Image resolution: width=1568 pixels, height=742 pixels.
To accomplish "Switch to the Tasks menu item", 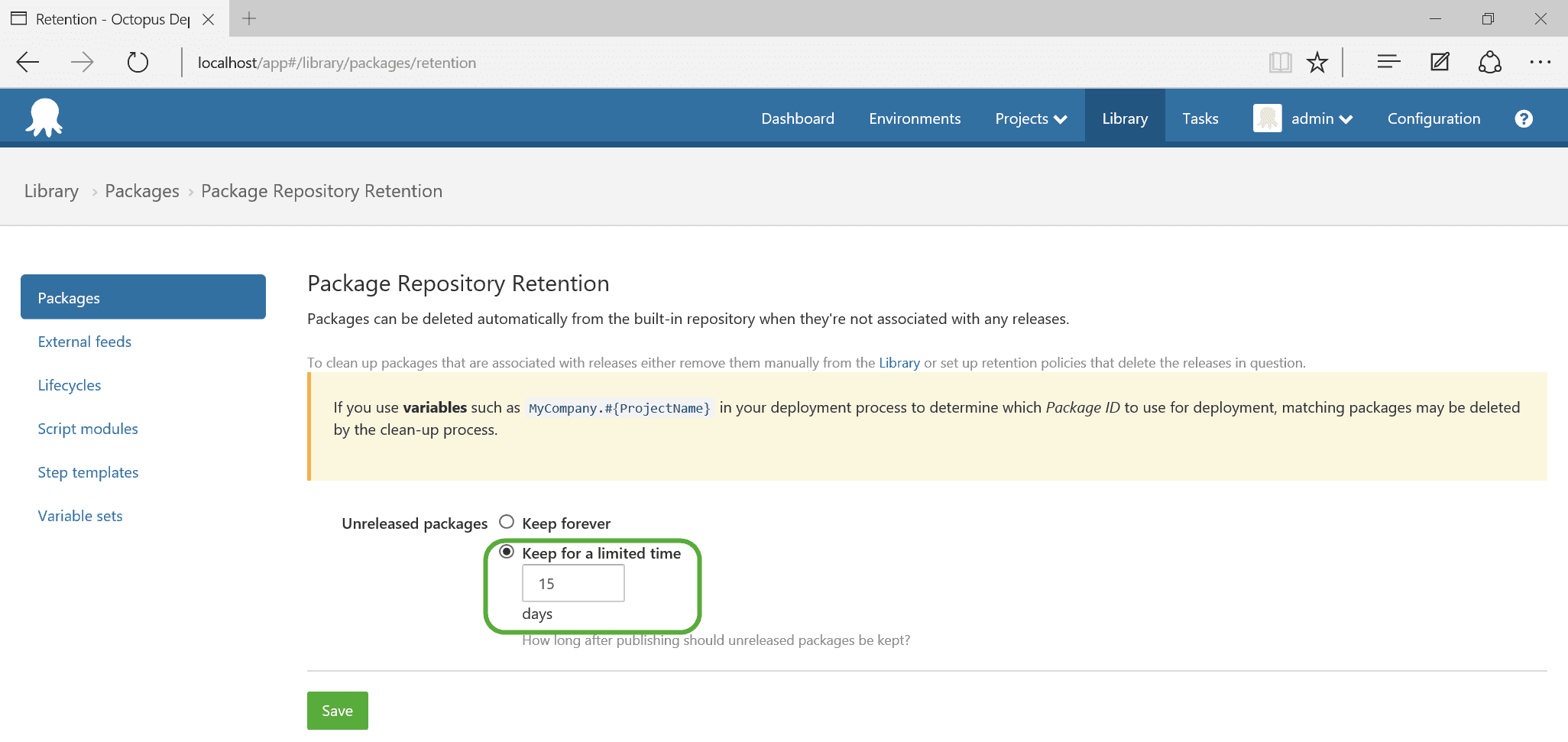I will pyautogui.click(x=1200, y=118).
